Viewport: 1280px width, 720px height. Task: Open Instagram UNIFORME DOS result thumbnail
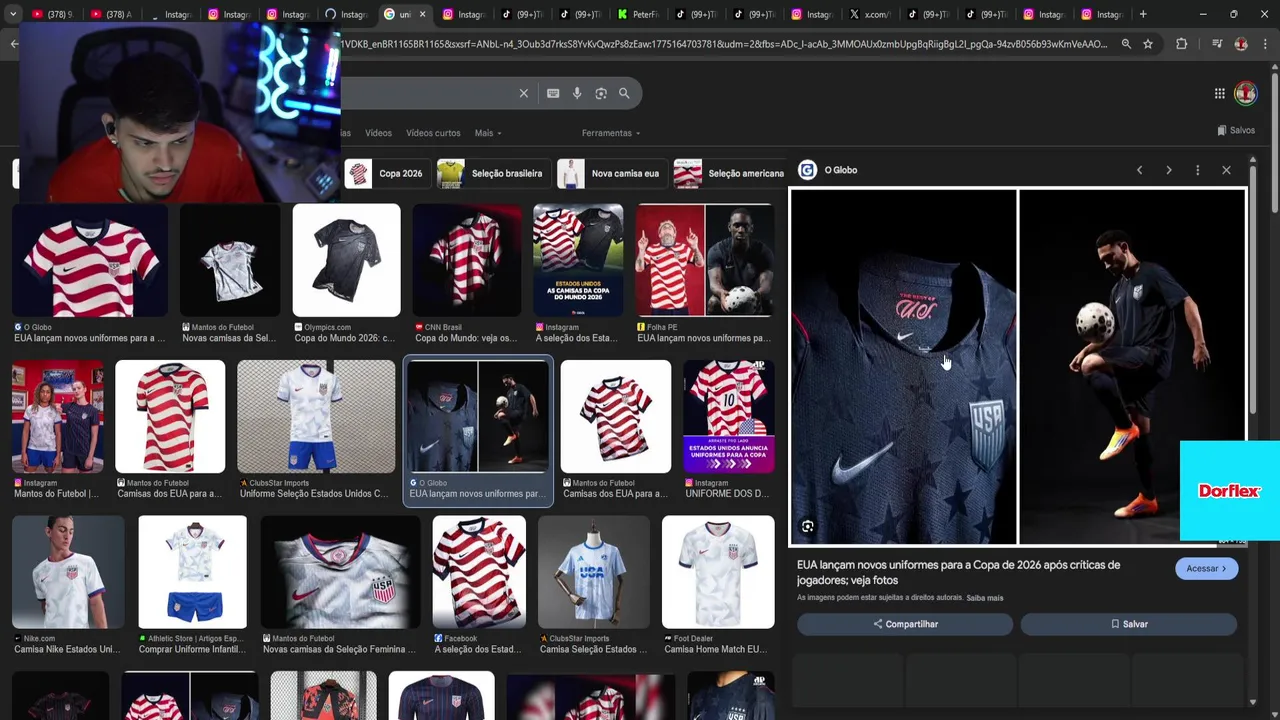(x=728, y=416)
